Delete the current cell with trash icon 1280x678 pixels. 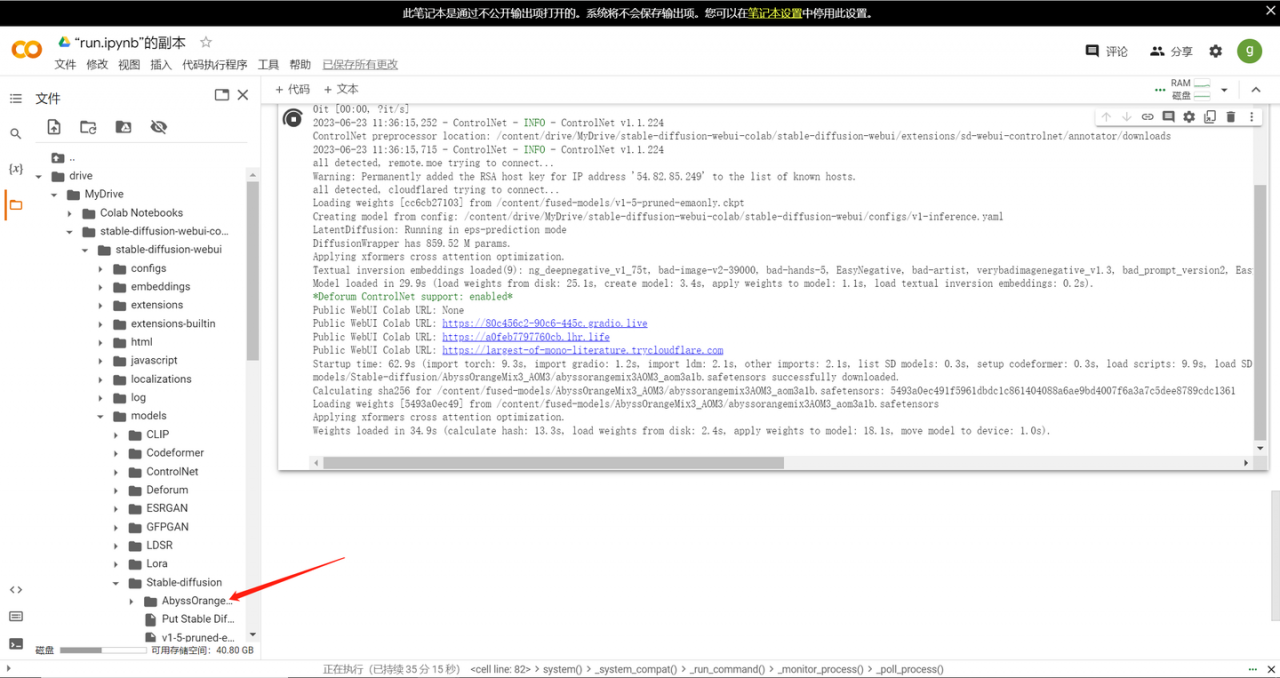tap(1231, 117)
